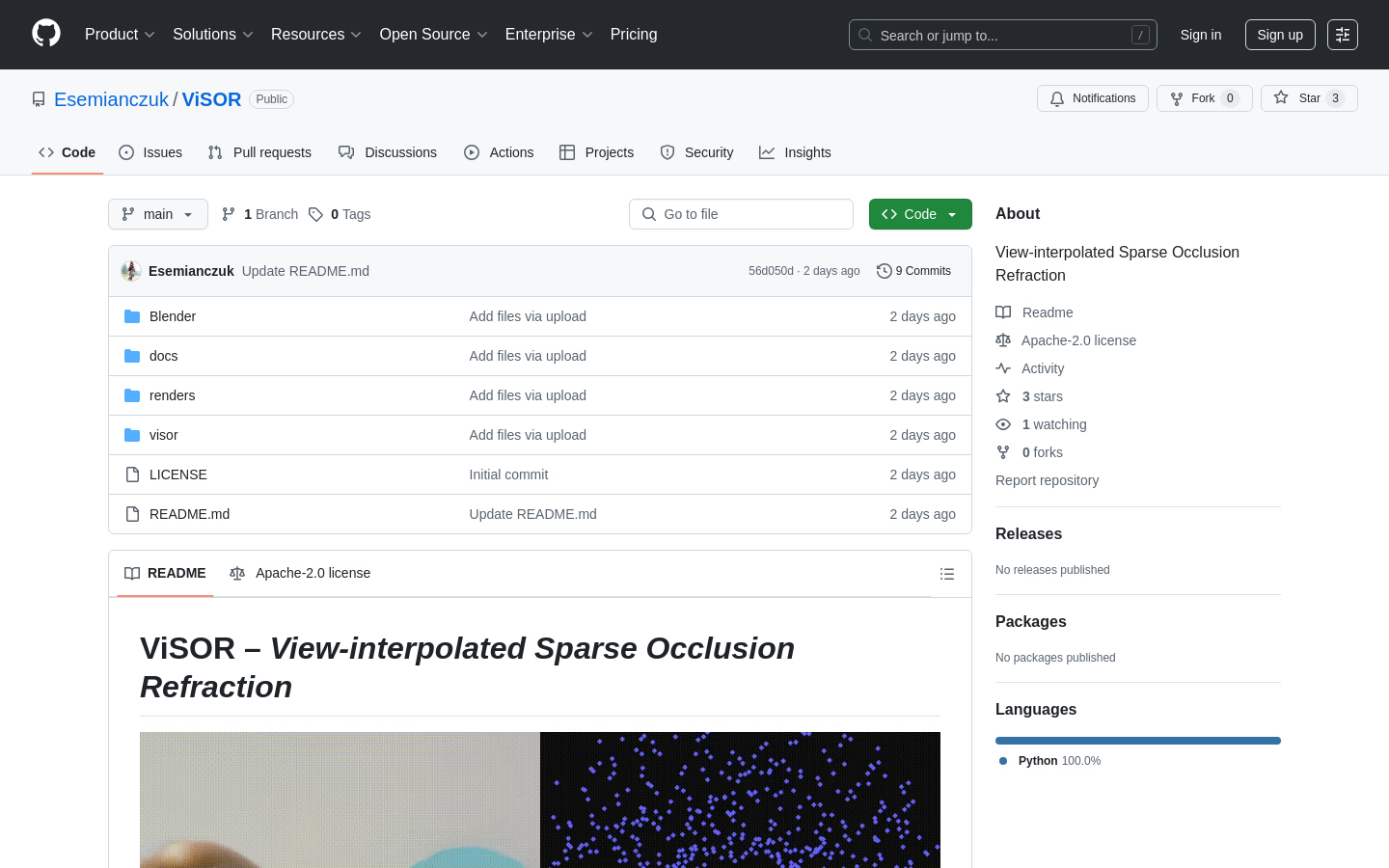Star the ViSOR repository
This screenshot has height=868, width=1389.
(x=1309, y=98)
